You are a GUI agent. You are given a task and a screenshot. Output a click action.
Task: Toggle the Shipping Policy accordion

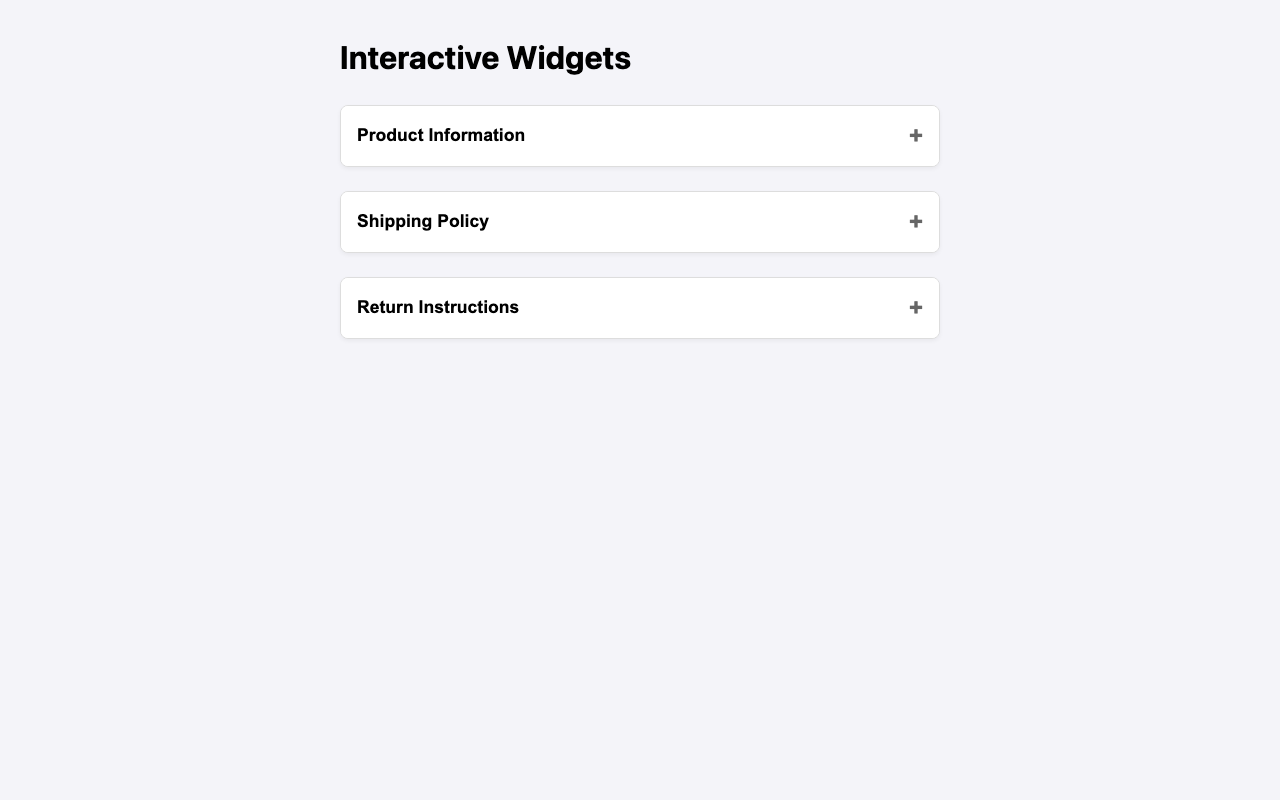(x=640, y=221)
